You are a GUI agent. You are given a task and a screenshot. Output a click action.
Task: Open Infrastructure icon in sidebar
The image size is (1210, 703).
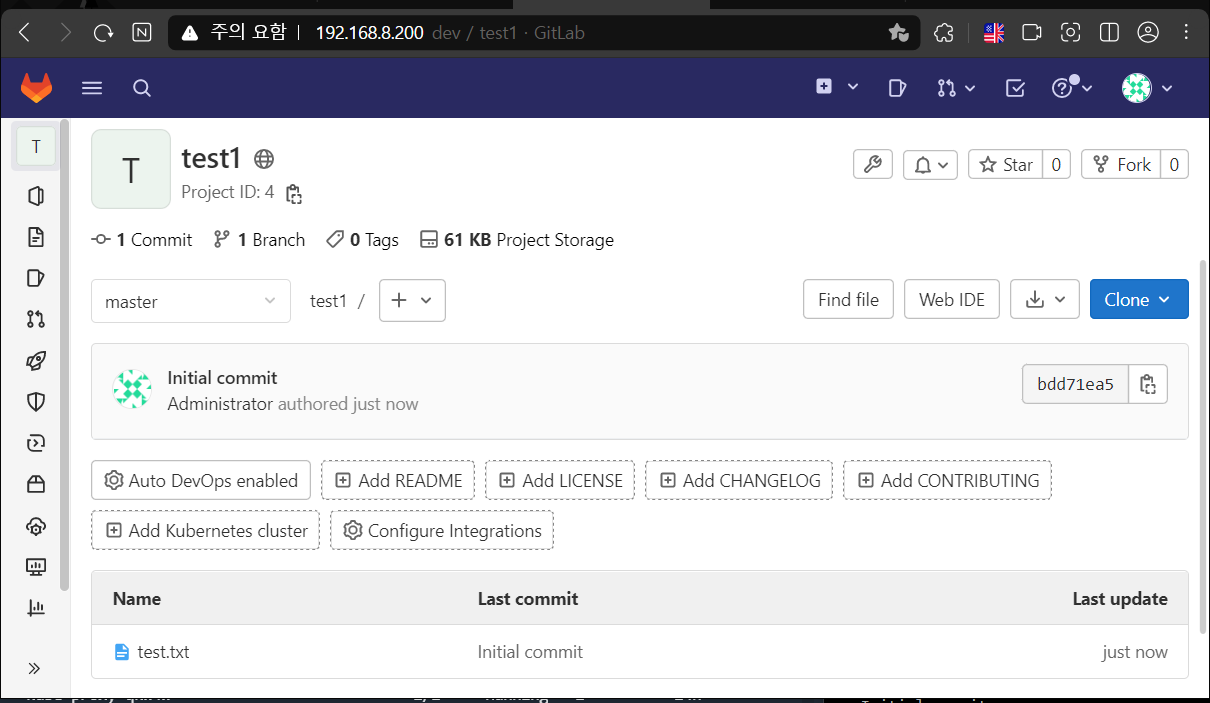click(x=36, y=526)
